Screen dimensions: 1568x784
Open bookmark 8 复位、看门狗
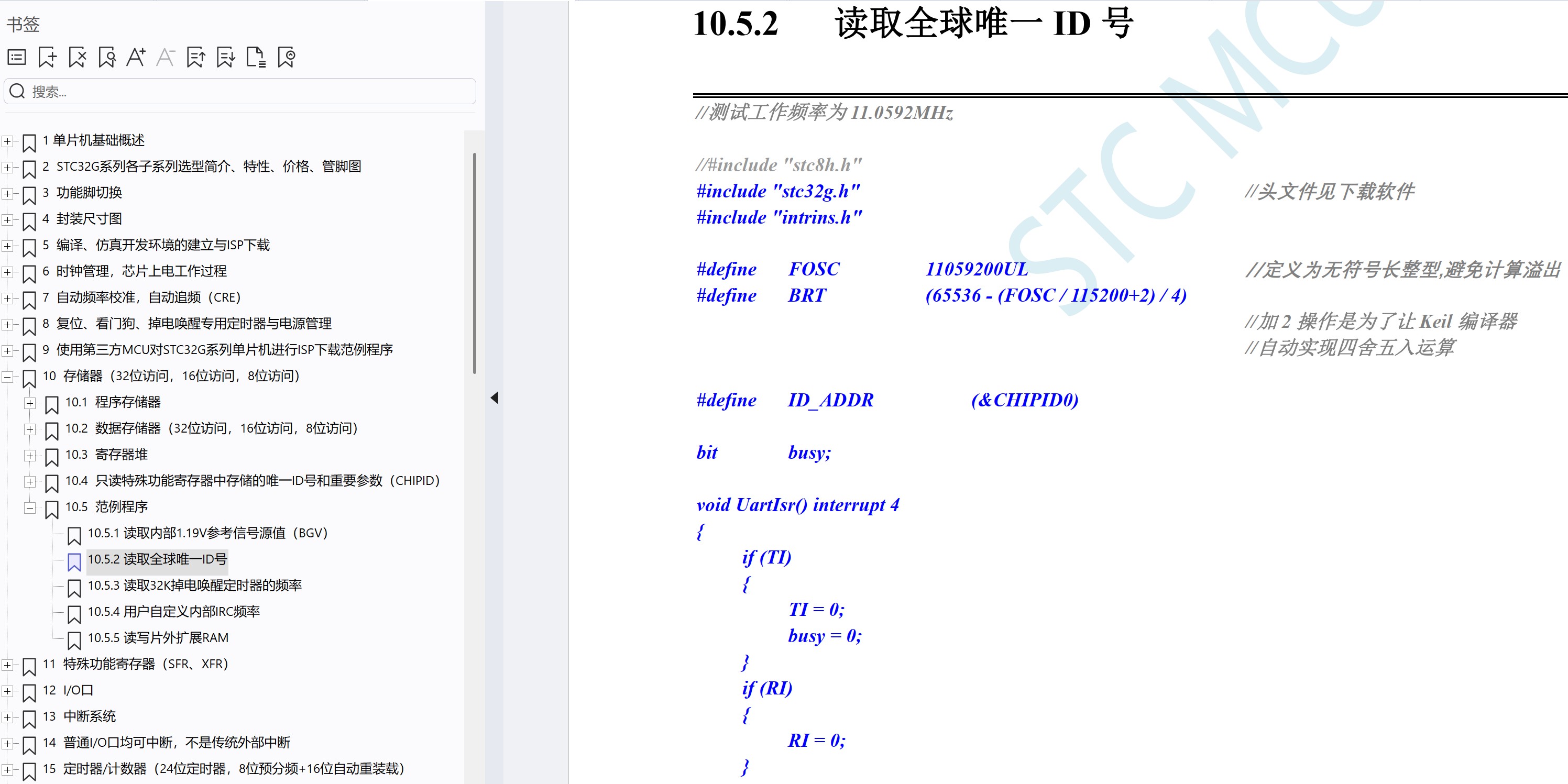(x=187, y=323)
